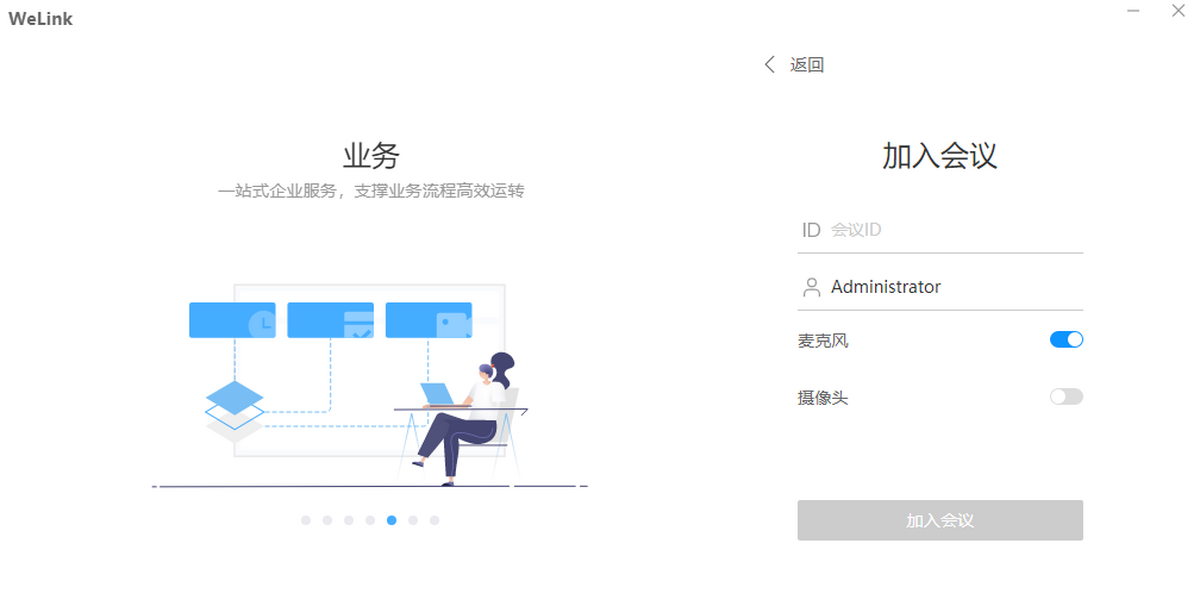1200x612 pixels.
Task: Minimize the WeLink window
Action: coord(1133,11)
